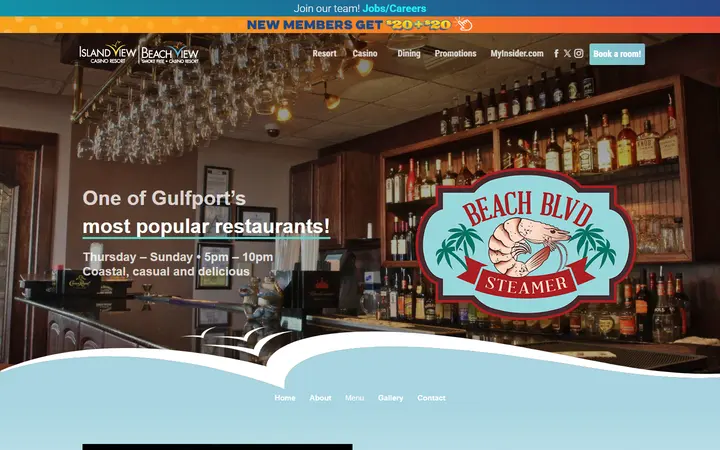This screenshot has width=720, height=450.
Task: Open the X (Twitter) social icon
Action: click(x=567, y=54)
